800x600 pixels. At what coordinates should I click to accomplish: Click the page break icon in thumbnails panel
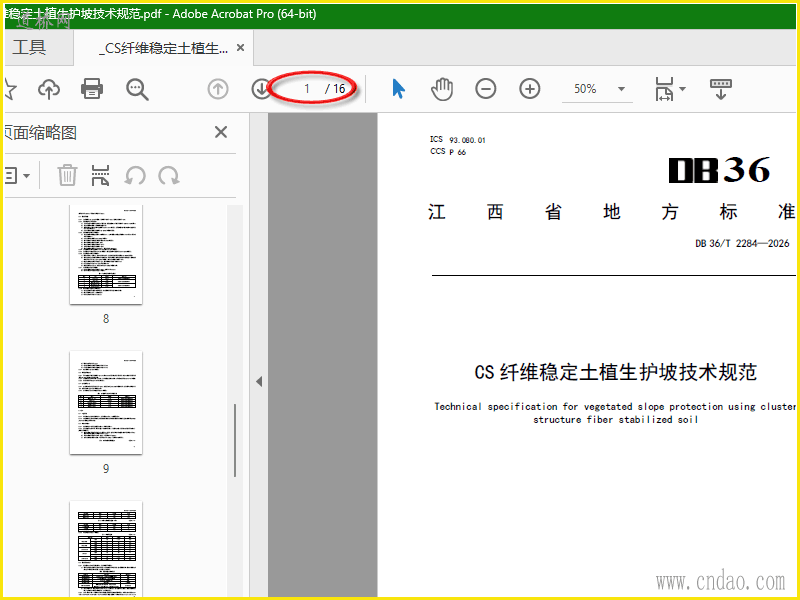point(101,175)
